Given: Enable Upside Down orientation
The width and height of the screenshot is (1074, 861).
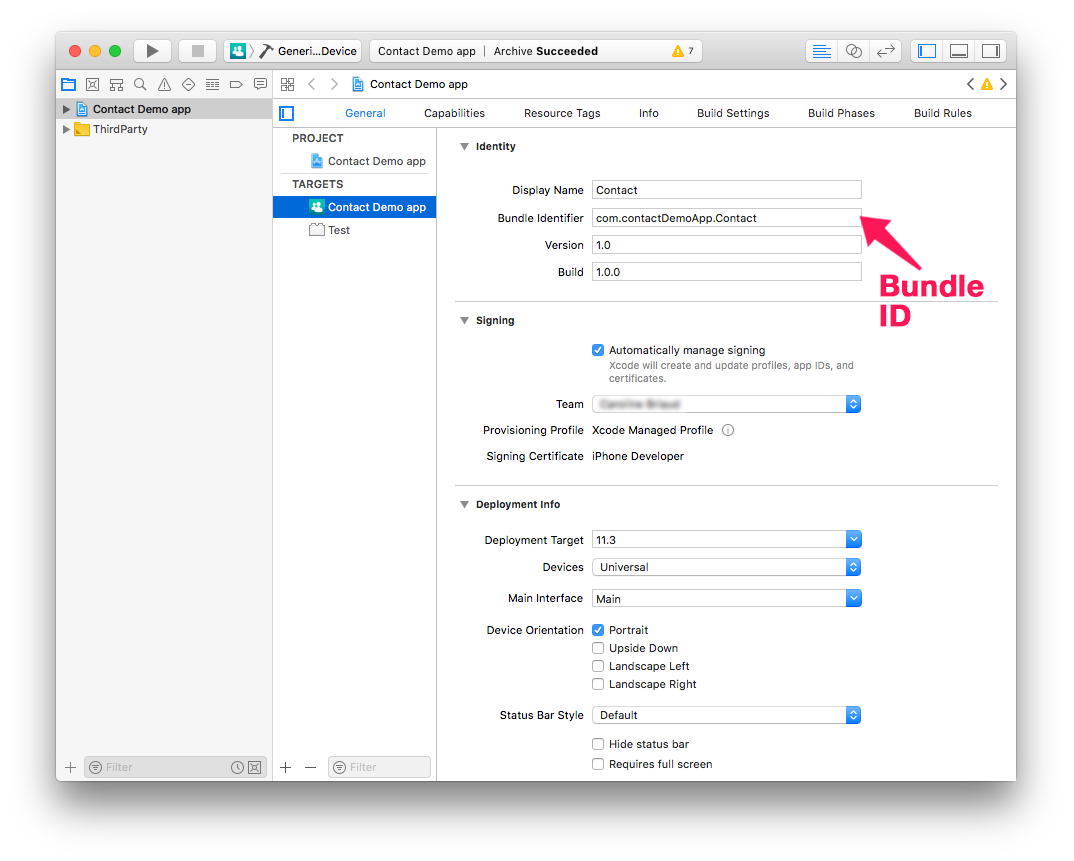Looking at the screenshot, I should coord(598,648).
